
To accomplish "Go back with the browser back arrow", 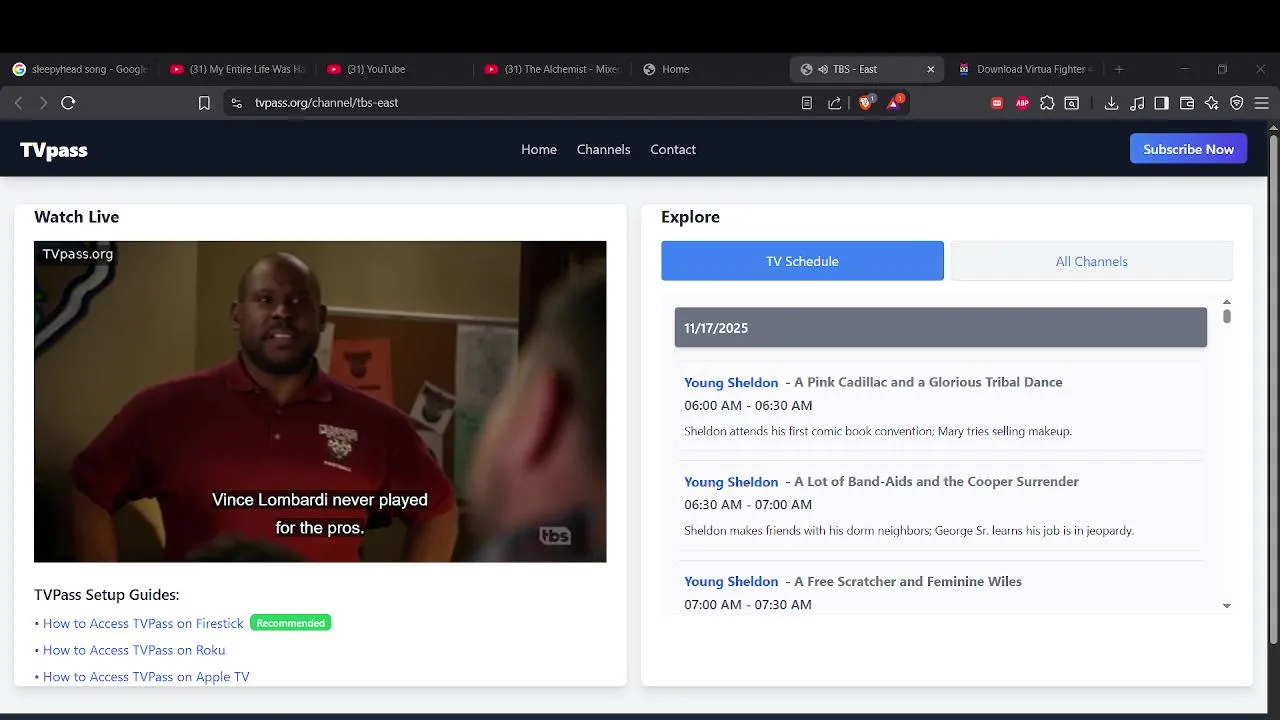I will (x=18, y=102).
